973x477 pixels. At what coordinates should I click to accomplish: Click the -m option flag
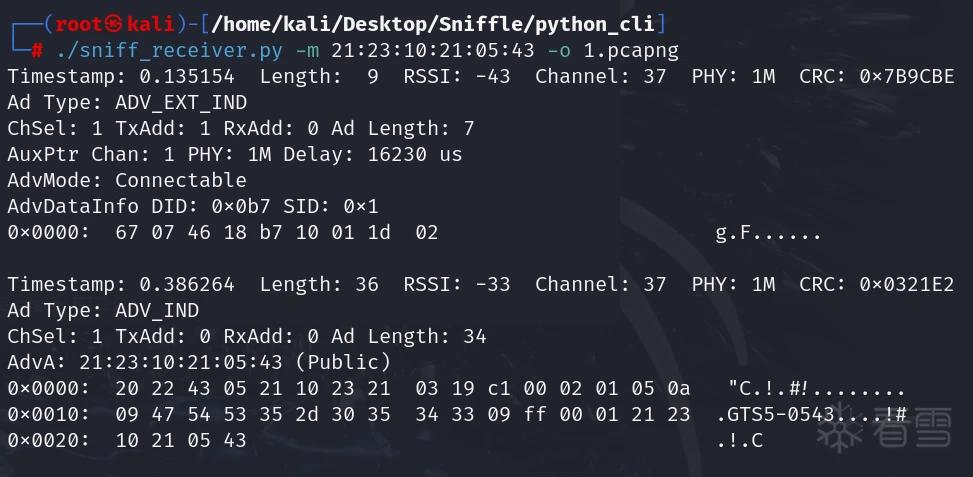click(307, 50)
